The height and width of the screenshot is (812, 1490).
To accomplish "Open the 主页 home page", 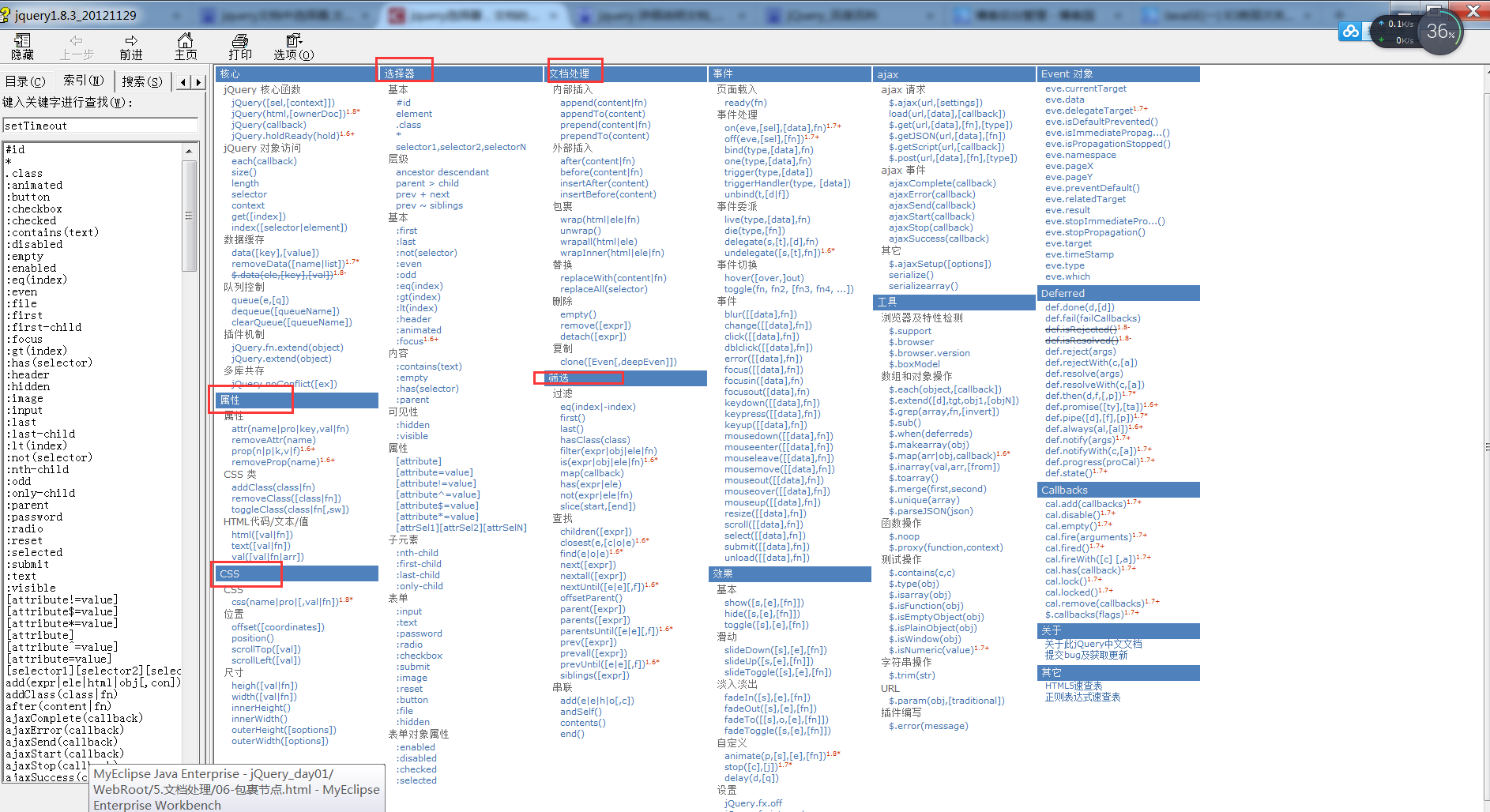I will (x=186, y=47).
